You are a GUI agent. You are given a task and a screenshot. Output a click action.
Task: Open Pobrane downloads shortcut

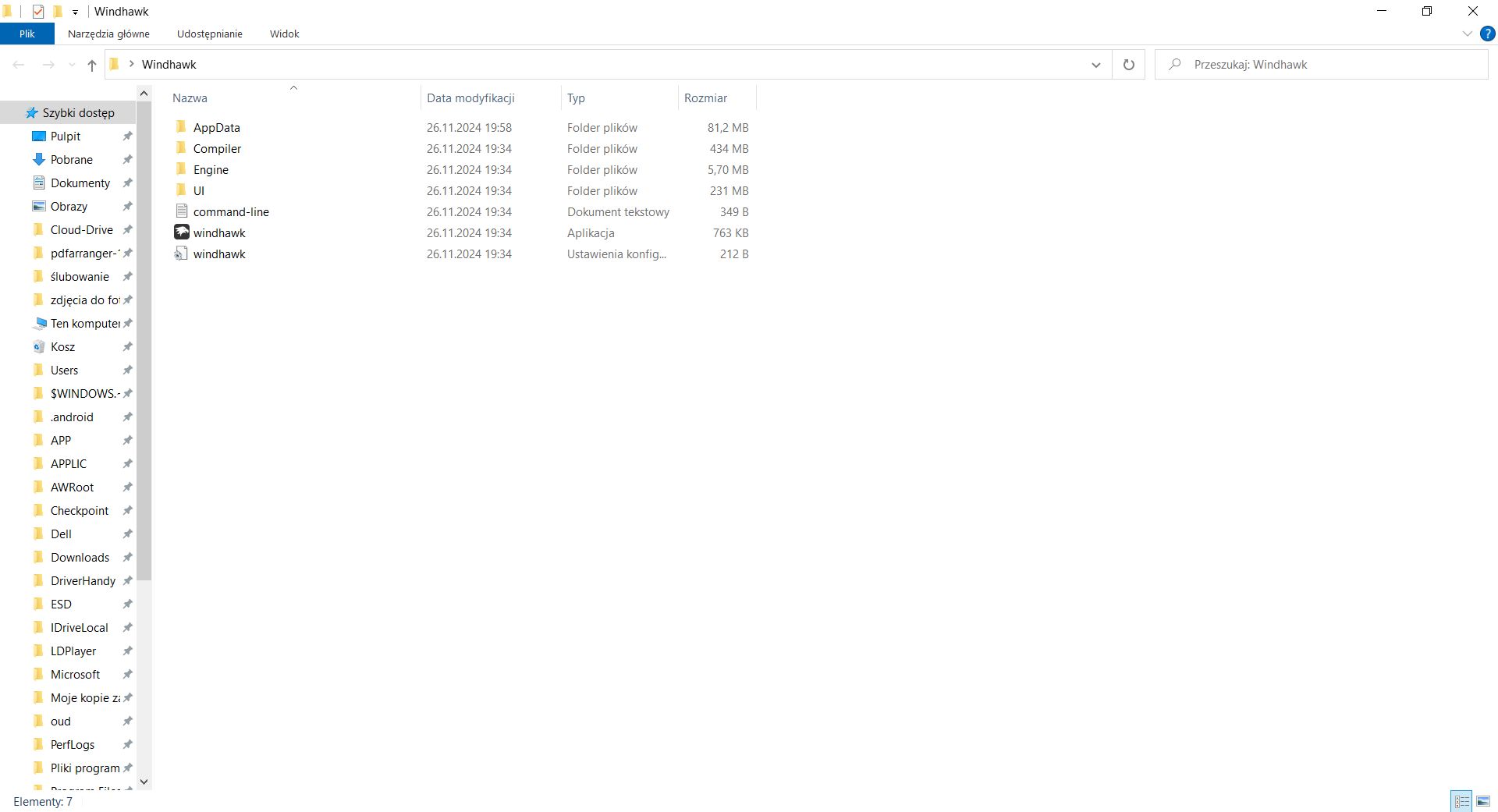click(71, 159)
